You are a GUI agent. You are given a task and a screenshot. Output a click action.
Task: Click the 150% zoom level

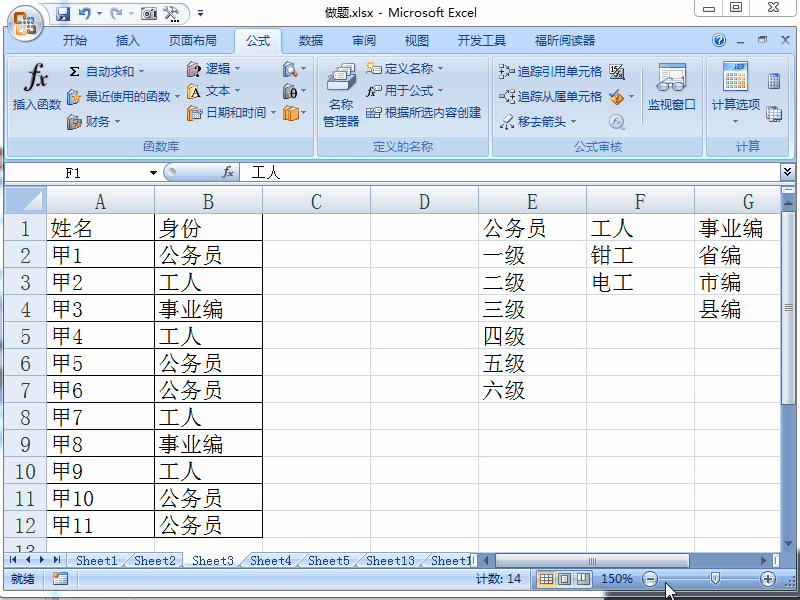[x=616, y=579]
